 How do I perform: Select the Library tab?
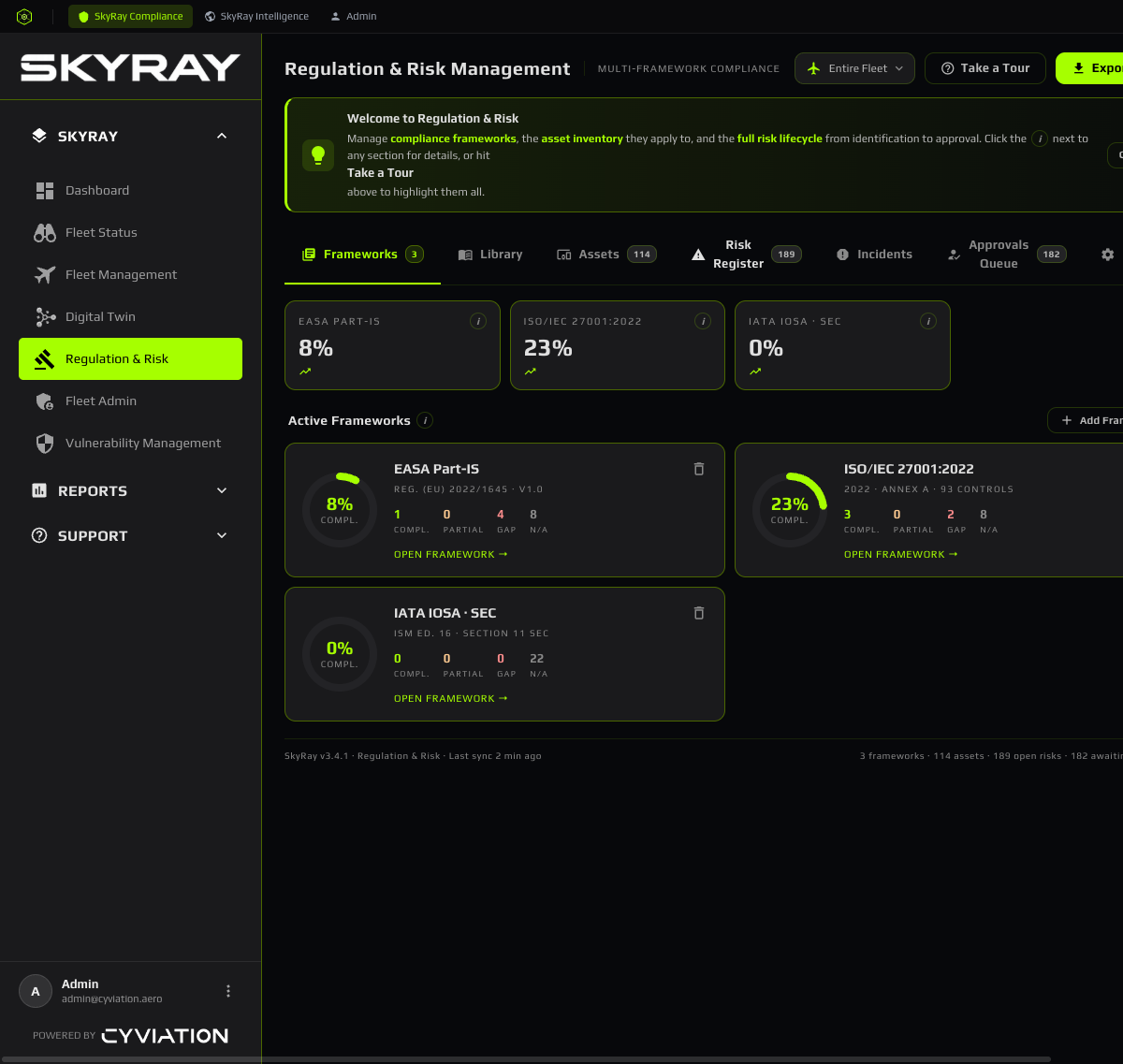[490, 255]
